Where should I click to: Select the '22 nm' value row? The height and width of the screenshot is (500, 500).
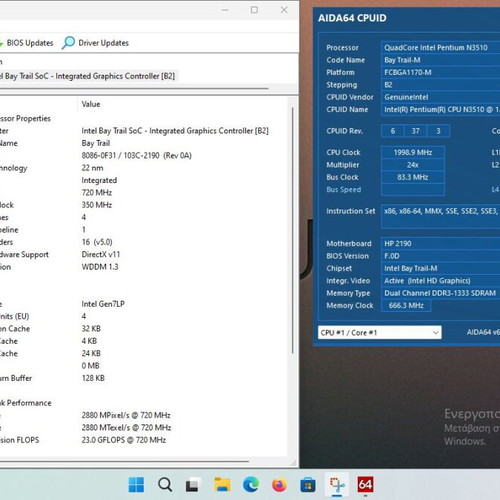click(x=92, y=168)
